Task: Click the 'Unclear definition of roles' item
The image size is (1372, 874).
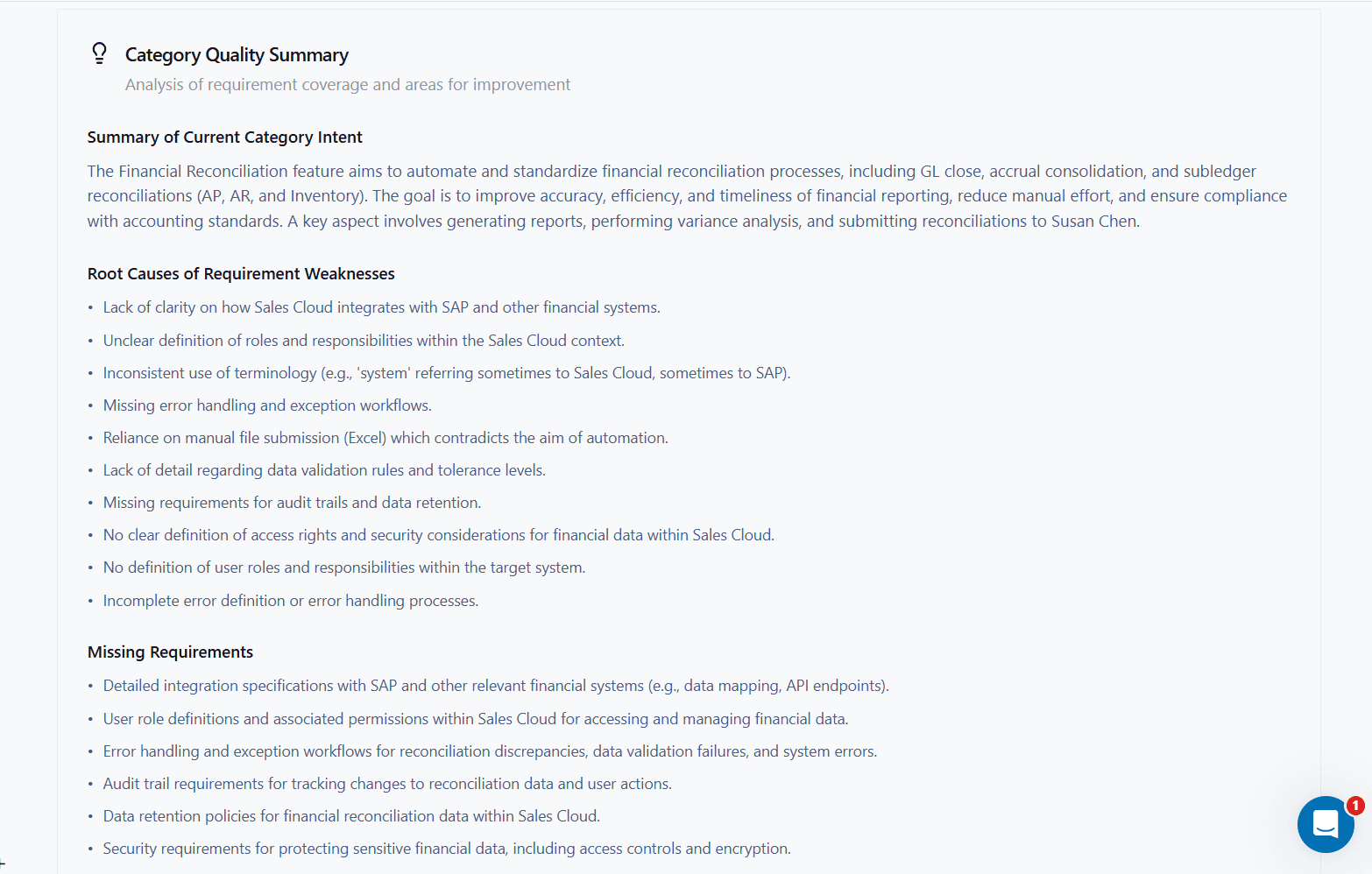Action: (x=364, y=340)
